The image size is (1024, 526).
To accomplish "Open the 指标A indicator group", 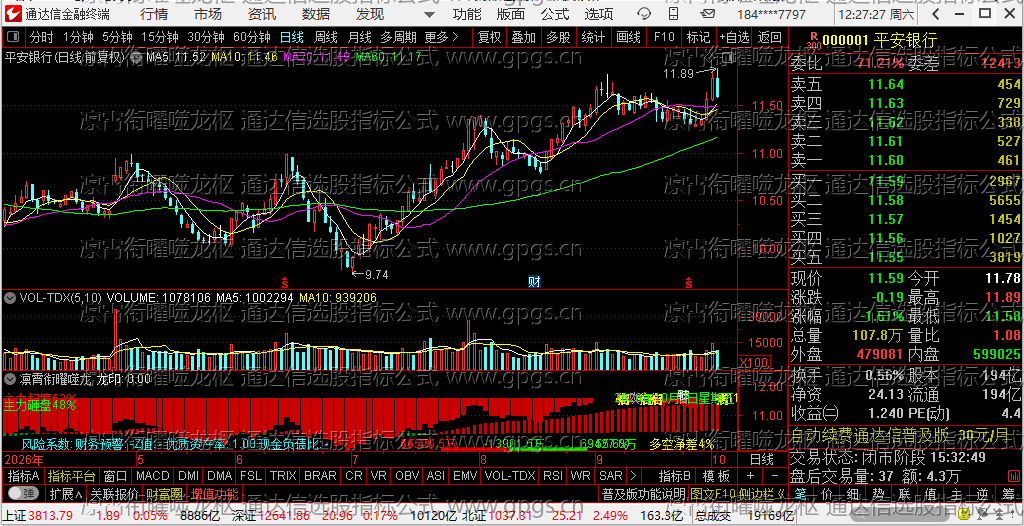I will [x=24, y=476].
